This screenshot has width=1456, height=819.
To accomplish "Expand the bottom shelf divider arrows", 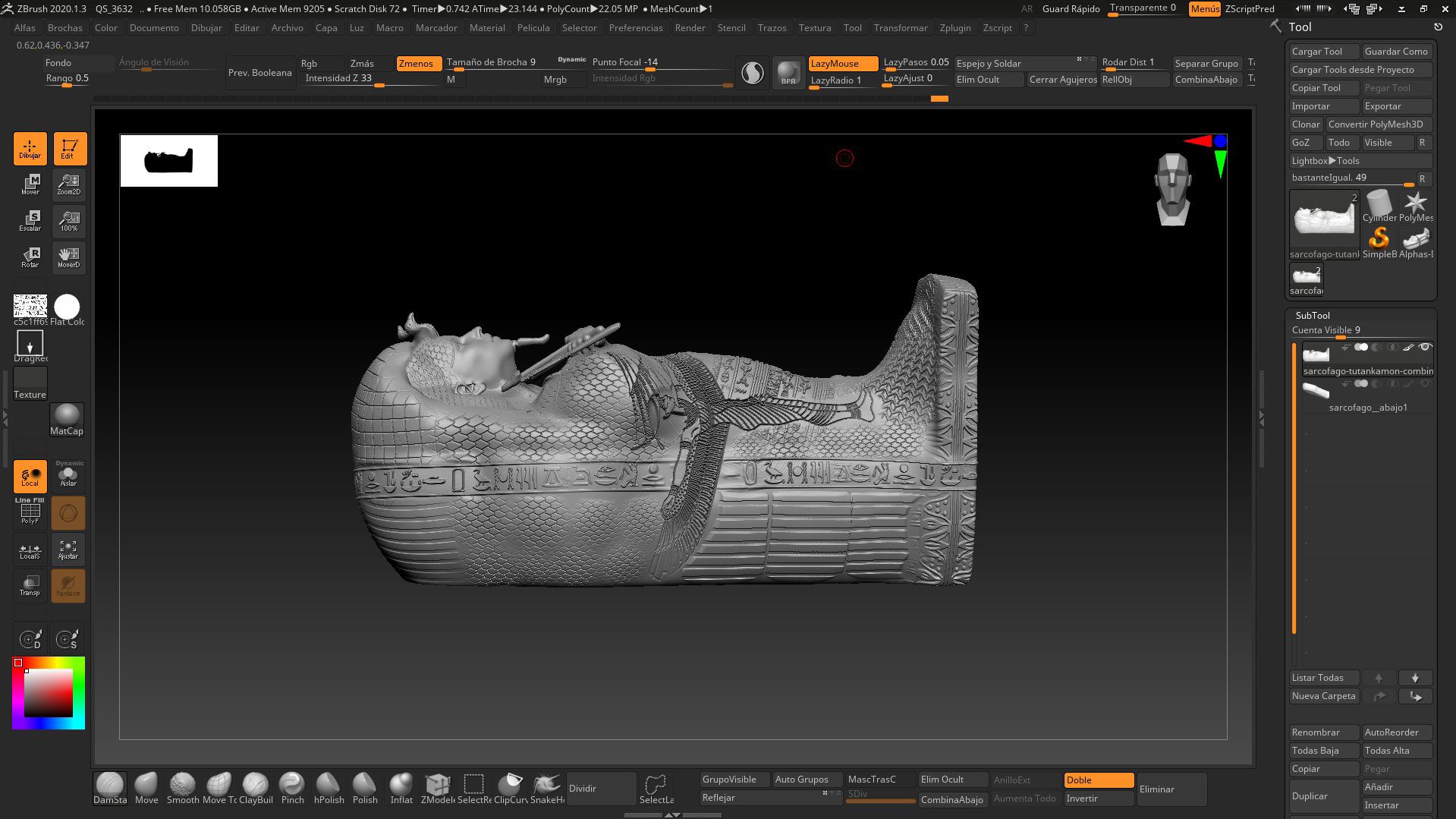I will click(x=672, y=814).
